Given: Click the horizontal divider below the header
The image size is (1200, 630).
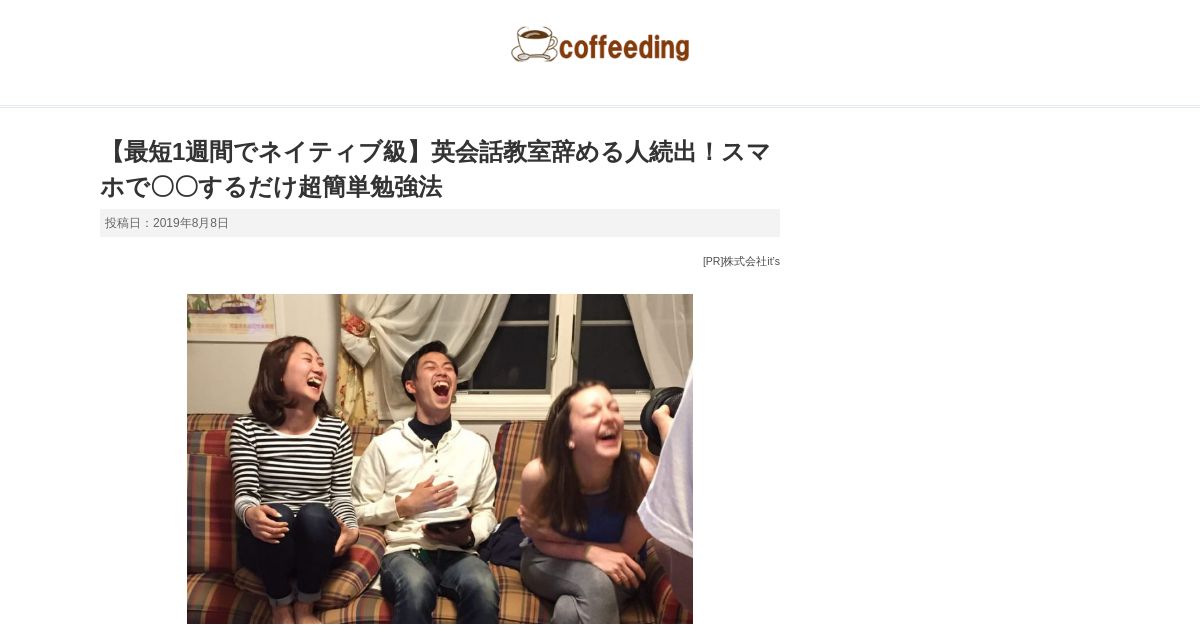Looking at the screenshot, I should tap(600, 106).
